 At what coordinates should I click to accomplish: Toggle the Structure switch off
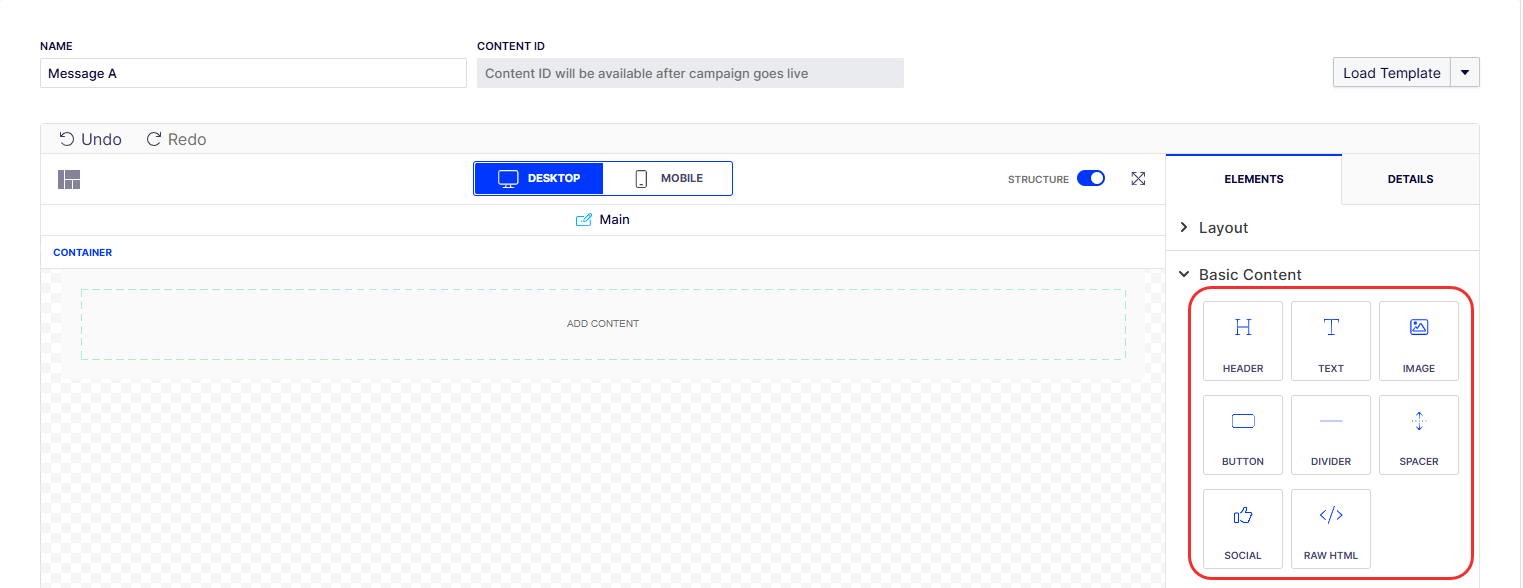(1091, 179)
